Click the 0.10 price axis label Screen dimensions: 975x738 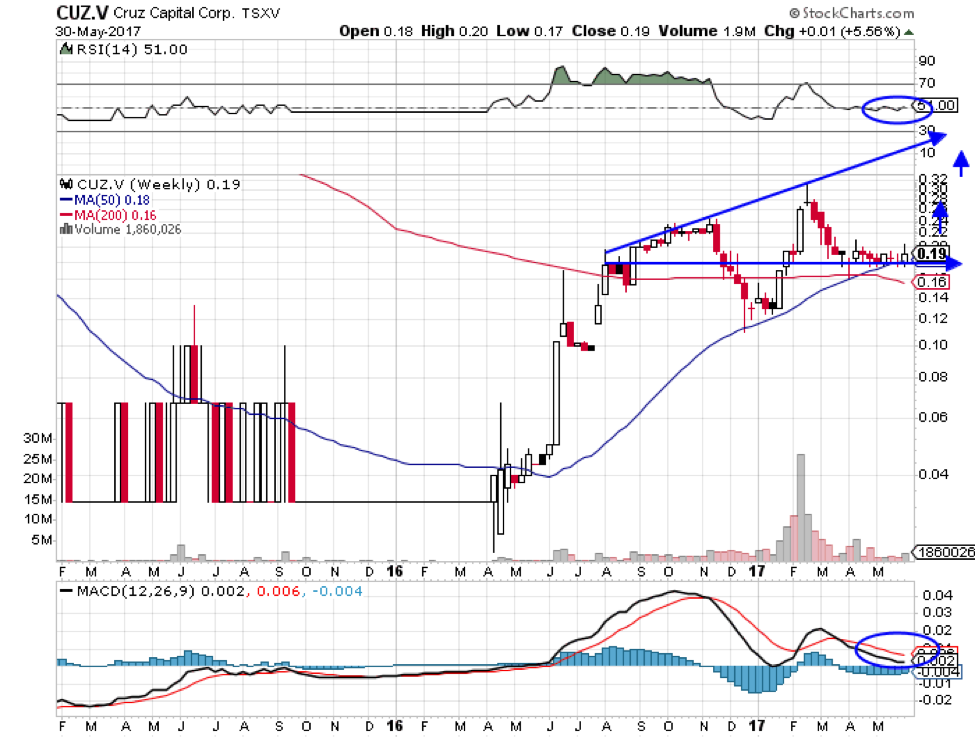[933, 345]
